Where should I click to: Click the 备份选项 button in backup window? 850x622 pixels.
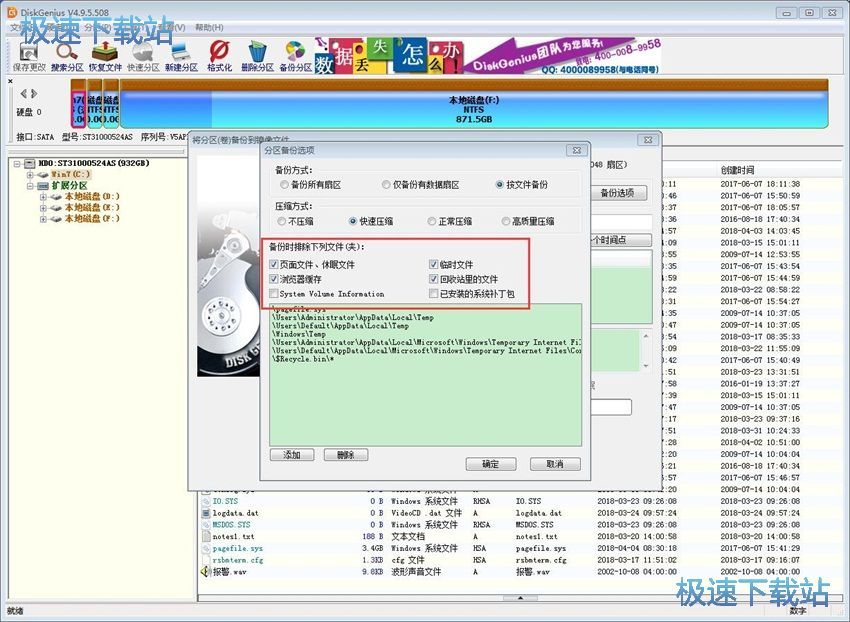617,193
